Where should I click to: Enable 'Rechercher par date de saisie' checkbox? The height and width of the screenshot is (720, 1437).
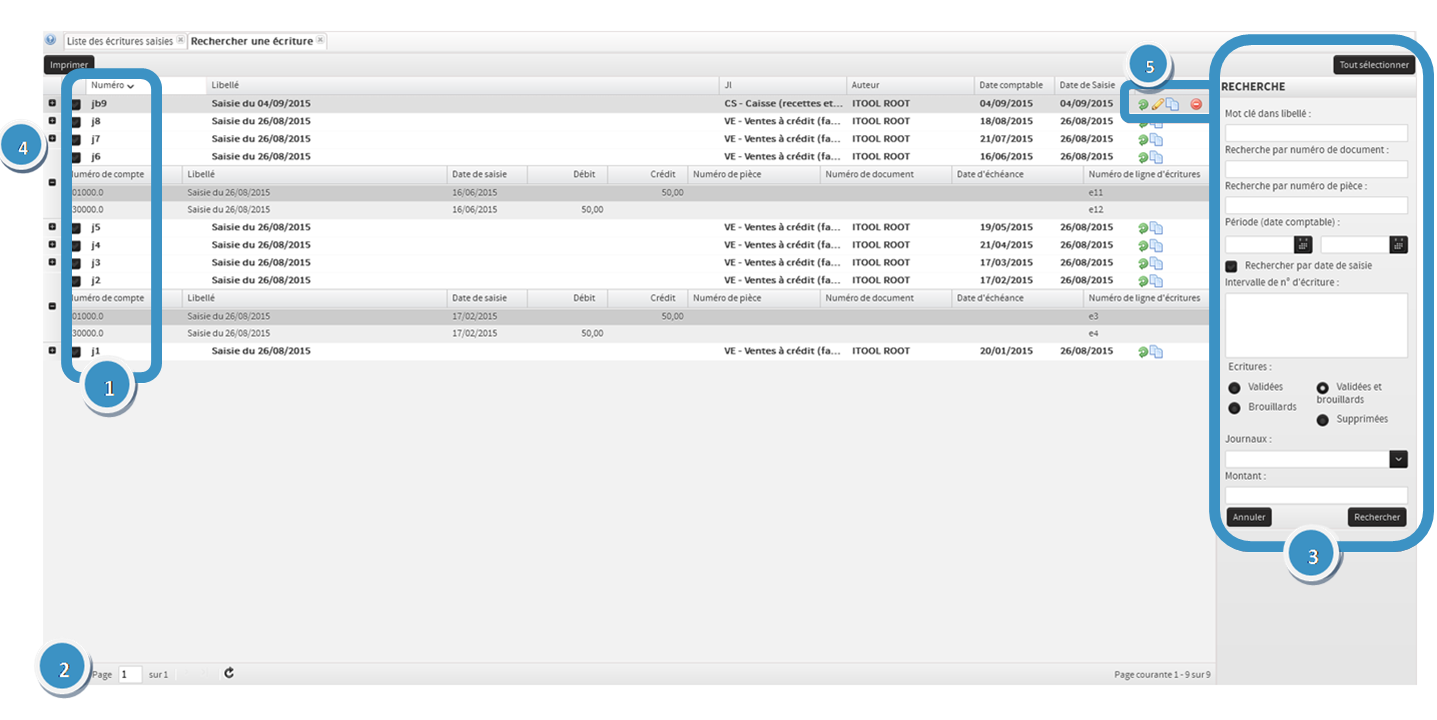(x=1232, y=266)
